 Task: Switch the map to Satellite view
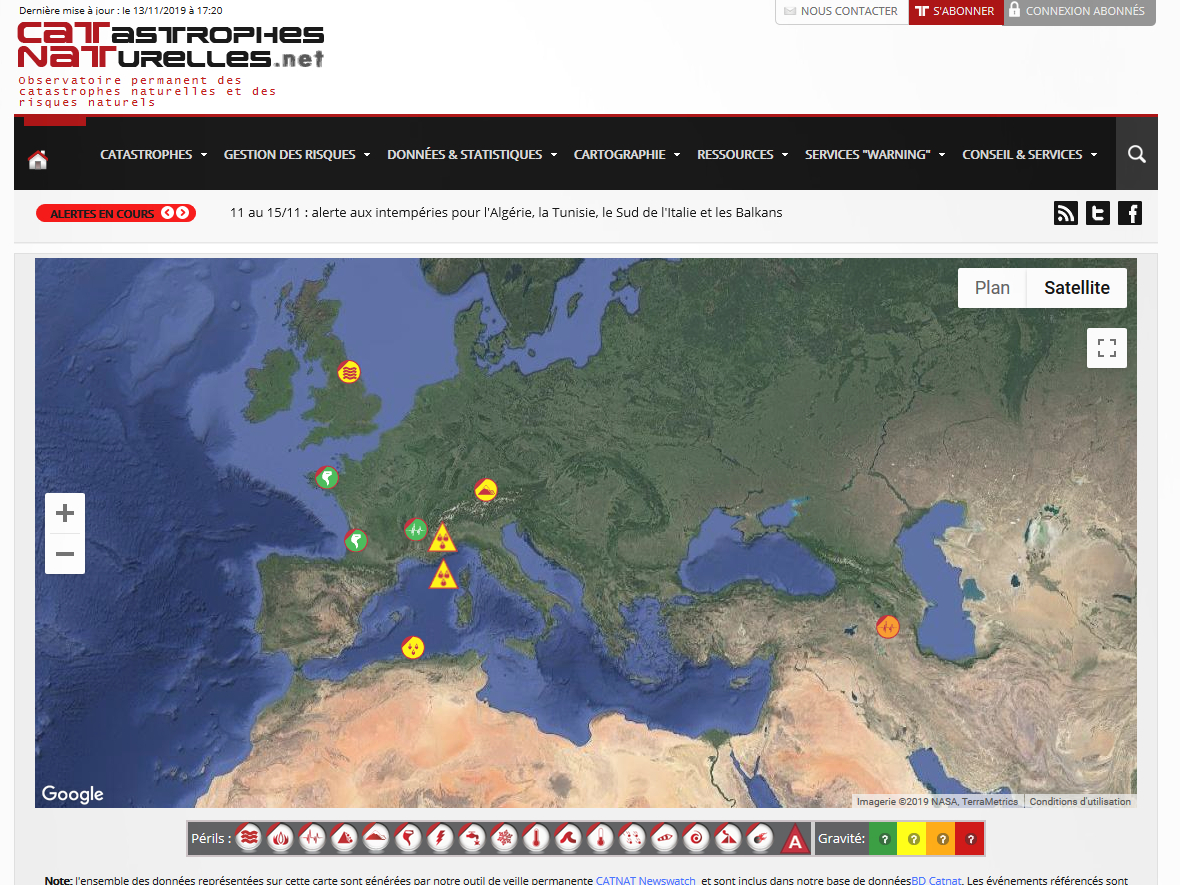pos(1077,288)
